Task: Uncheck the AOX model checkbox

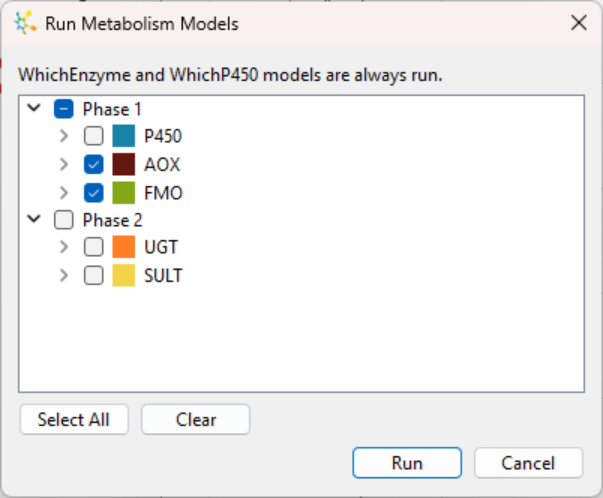Action: pyautogui.click(x=93, y=164)
